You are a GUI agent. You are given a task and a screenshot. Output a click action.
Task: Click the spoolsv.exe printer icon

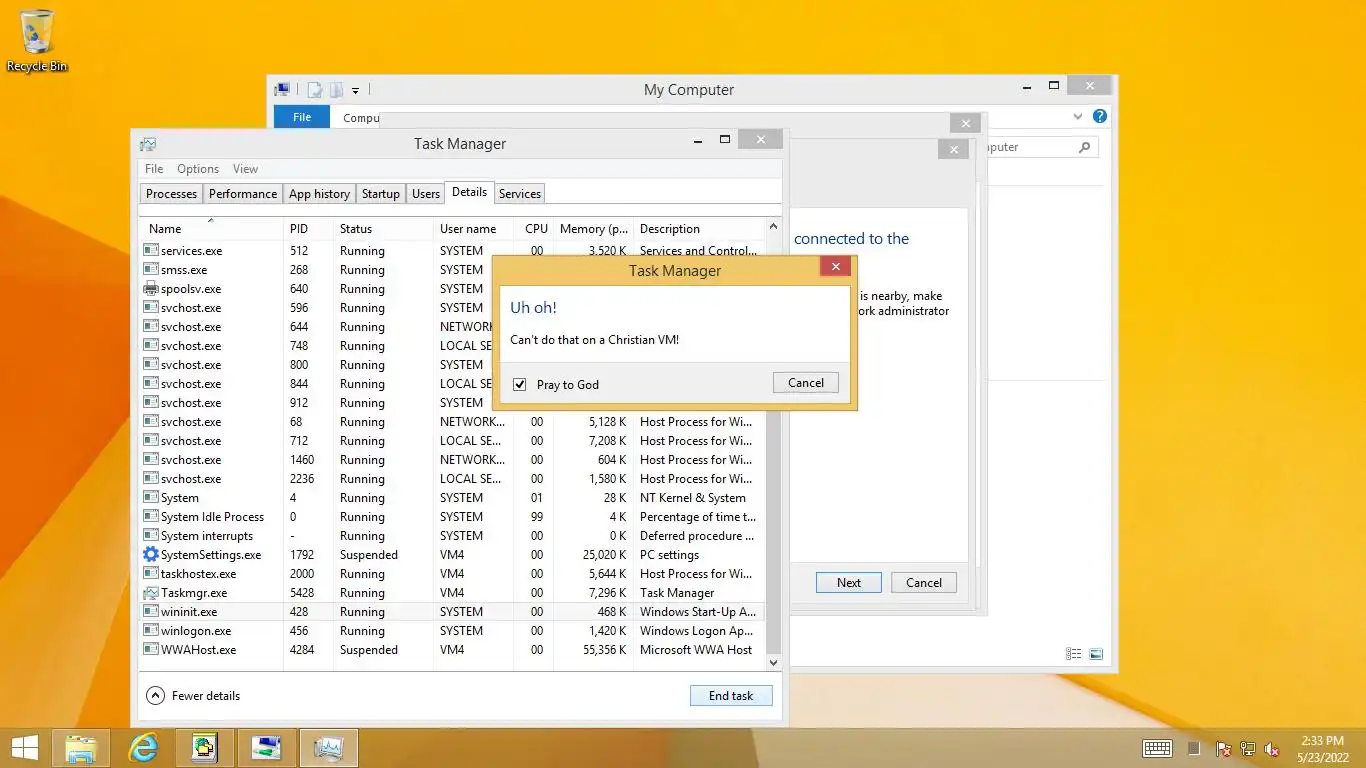[151, 289]
